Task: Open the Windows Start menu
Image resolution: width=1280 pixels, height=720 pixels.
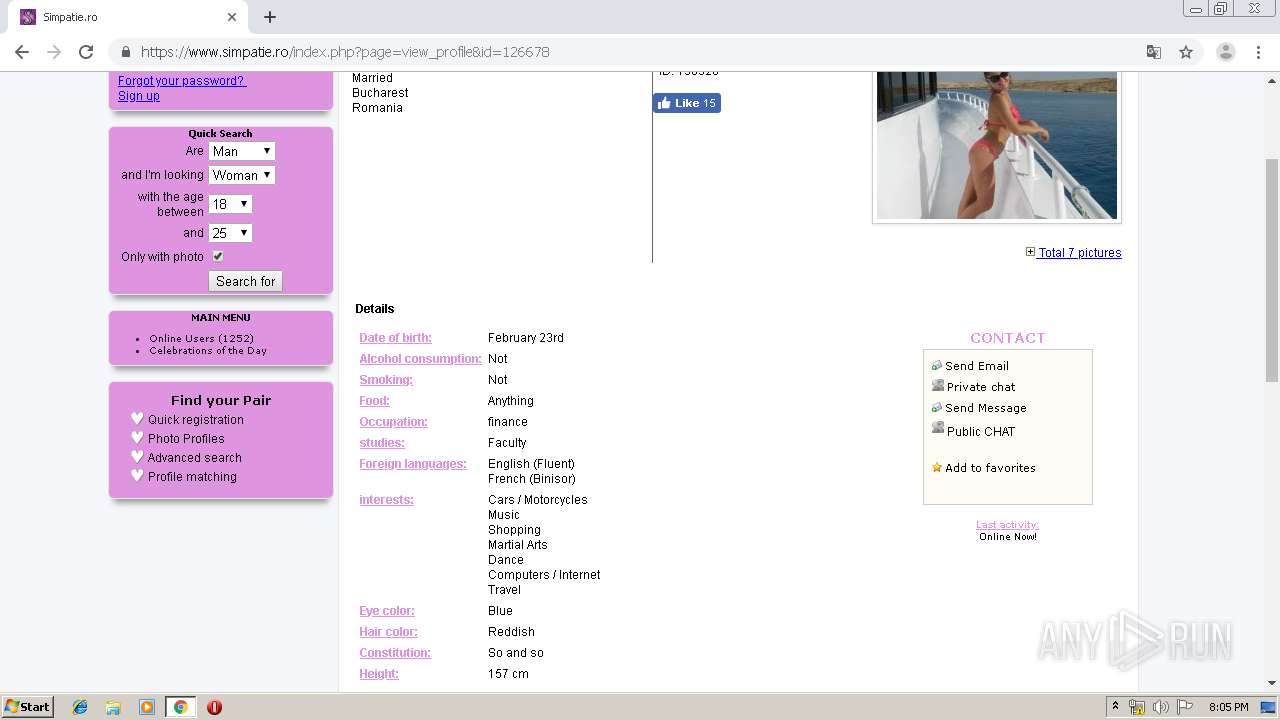Action: point(27,707)
